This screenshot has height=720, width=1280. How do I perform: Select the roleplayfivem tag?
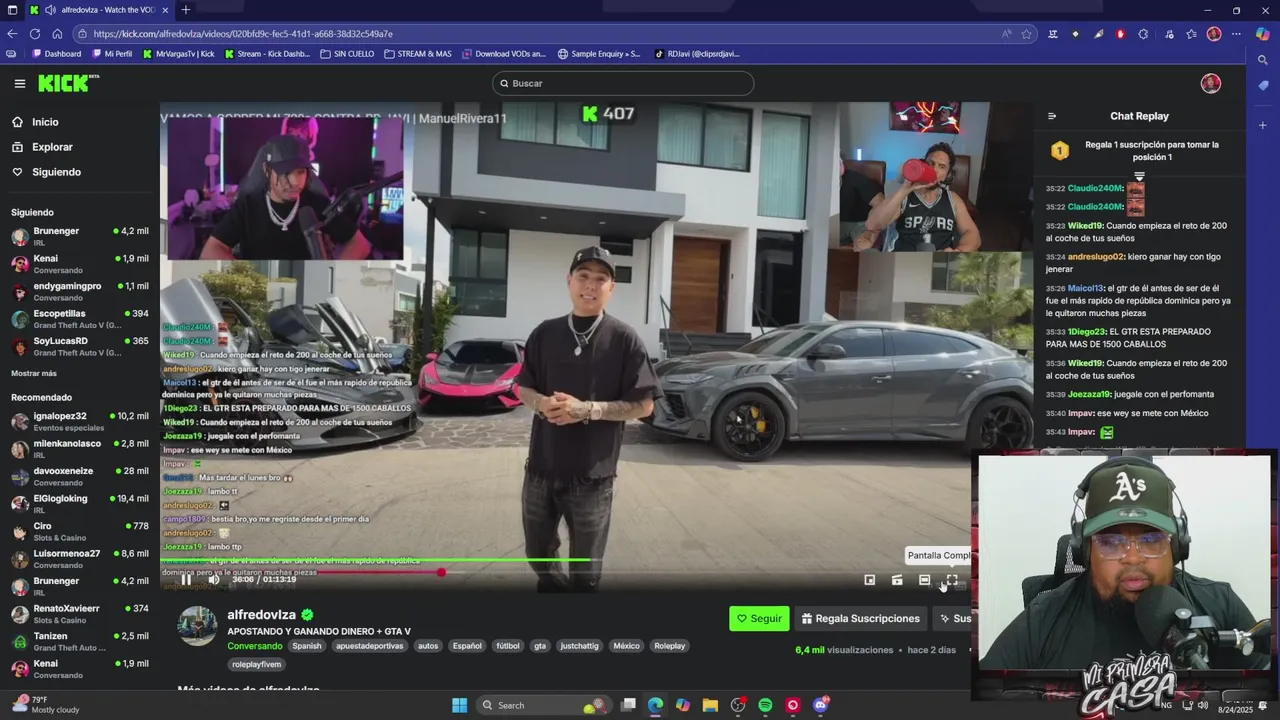257,664
